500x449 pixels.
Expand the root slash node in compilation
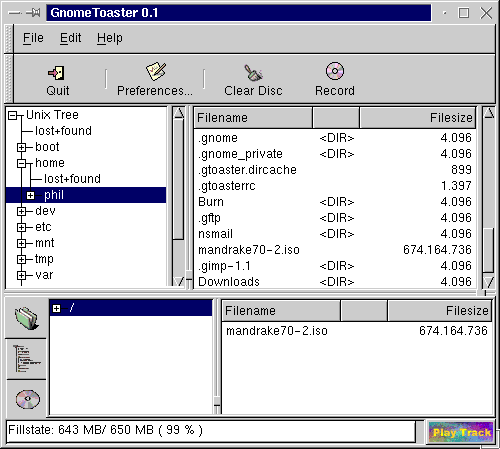point(56,308)
